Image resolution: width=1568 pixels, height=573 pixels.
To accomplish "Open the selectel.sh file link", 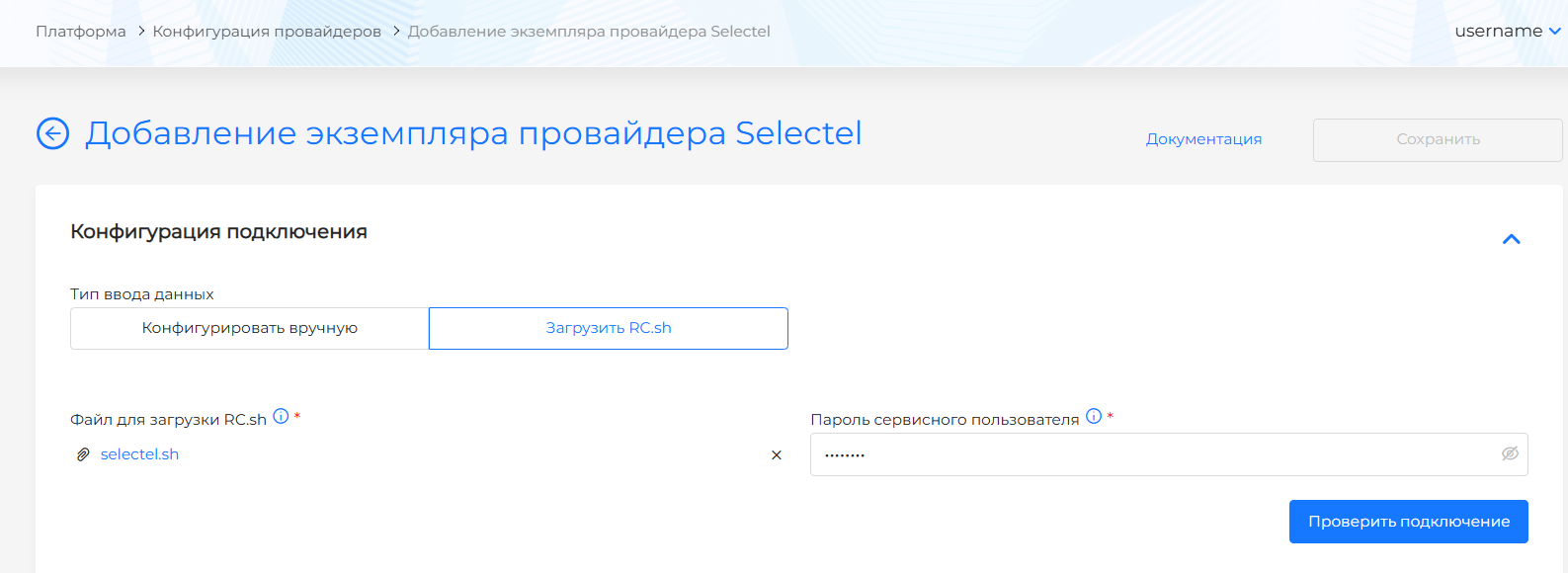I will [139, 454].
